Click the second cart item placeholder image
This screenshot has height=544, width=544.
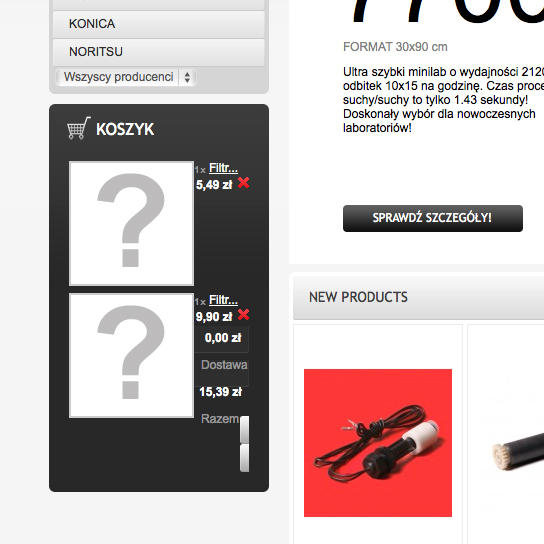pyautogui.click(x=131, y=355)
